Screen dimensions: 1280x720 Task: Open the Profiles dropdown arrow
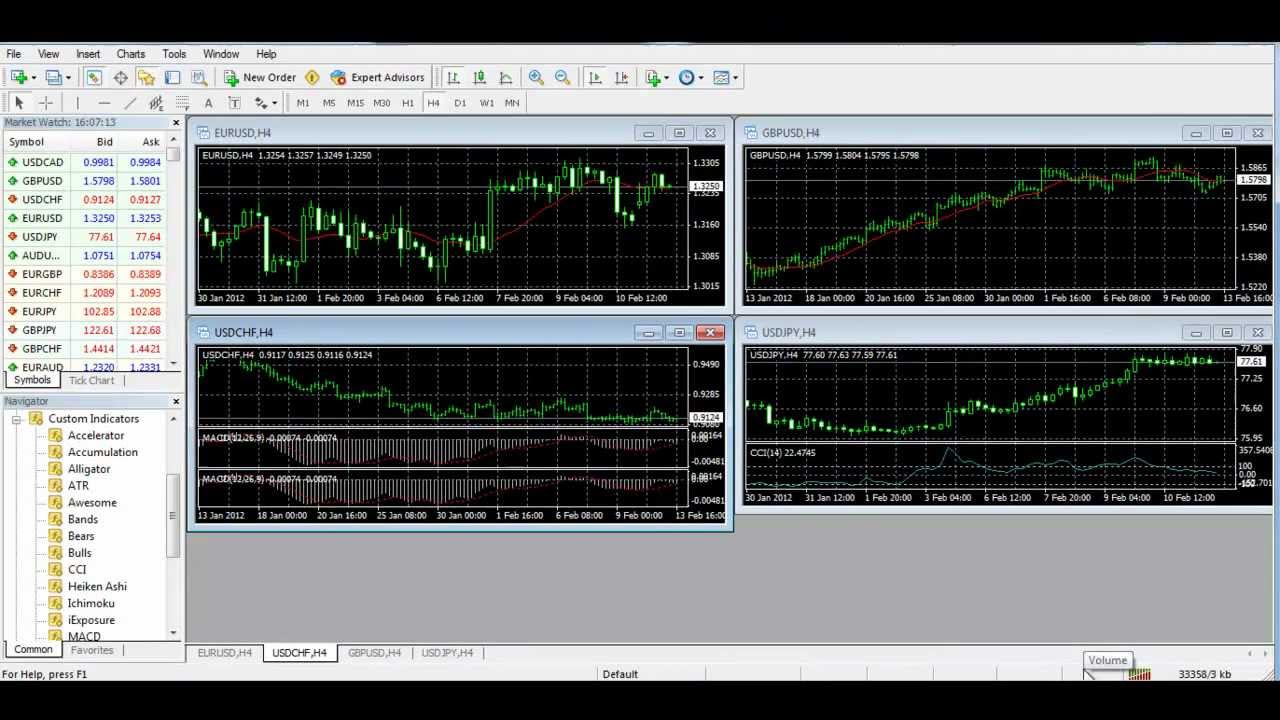[68, 78]
